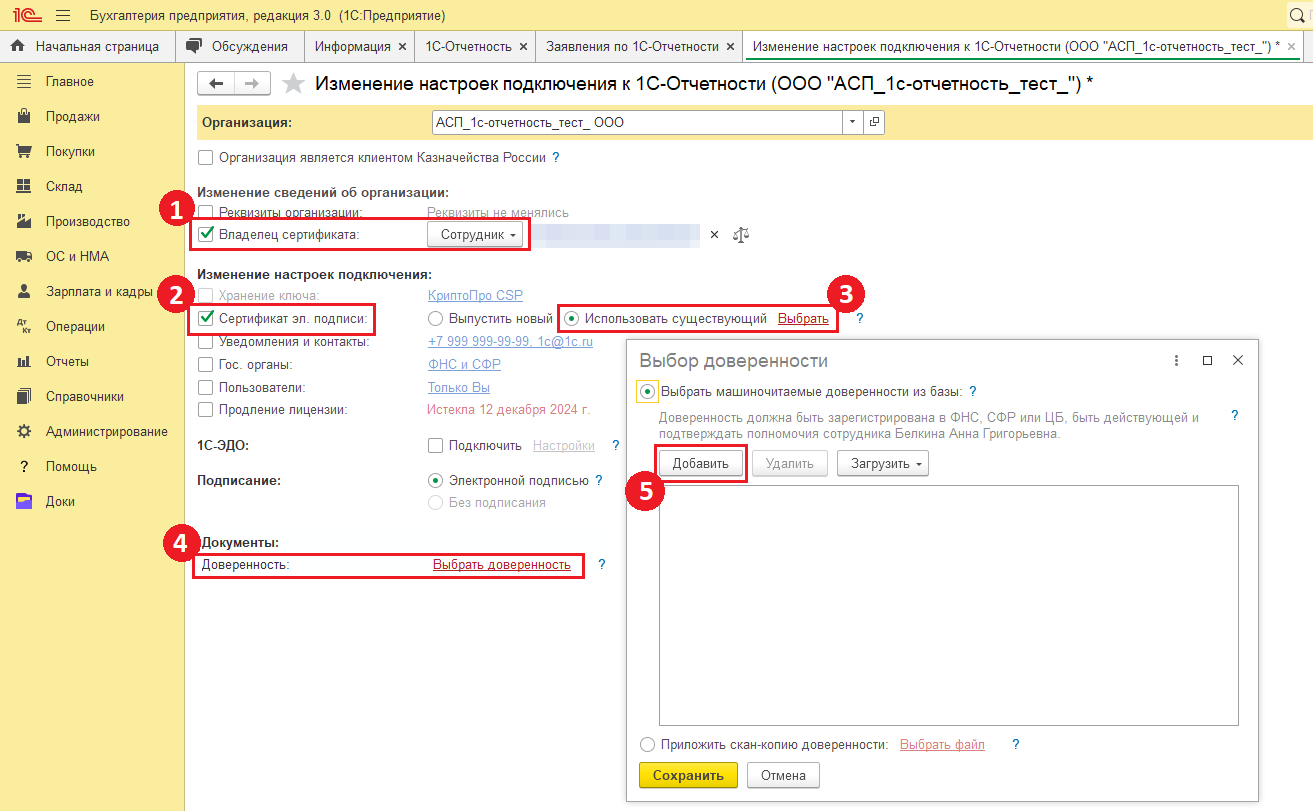Enable the Гос. органы checkbox

pyautogui.click(x=206, y=365)
